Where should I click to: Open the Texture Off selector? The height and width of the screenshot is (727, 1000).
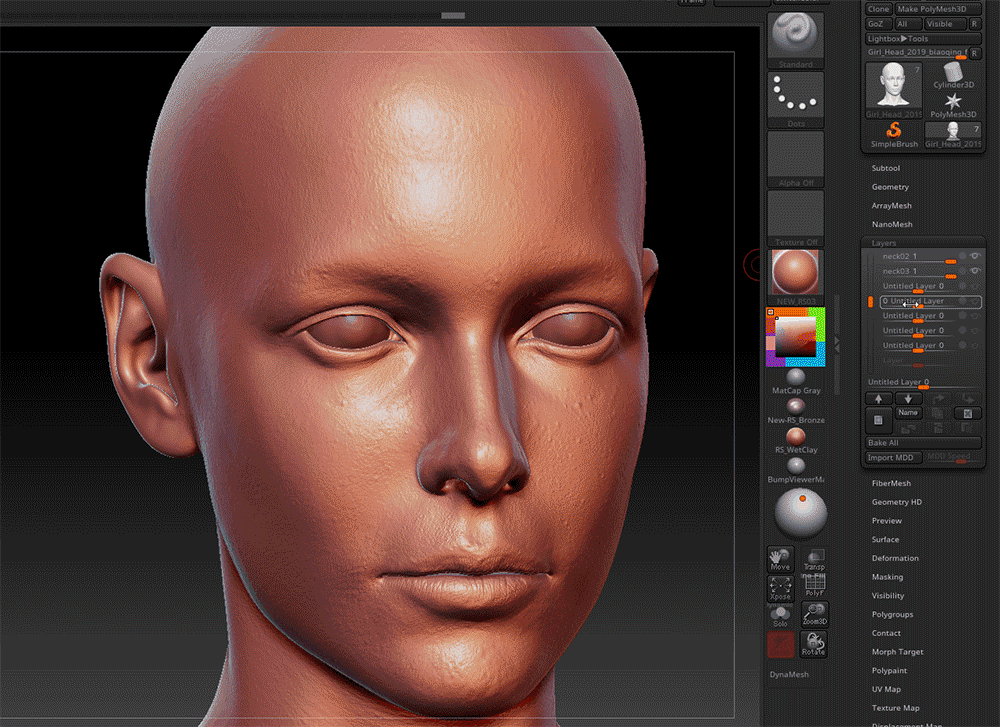(795, 218)
